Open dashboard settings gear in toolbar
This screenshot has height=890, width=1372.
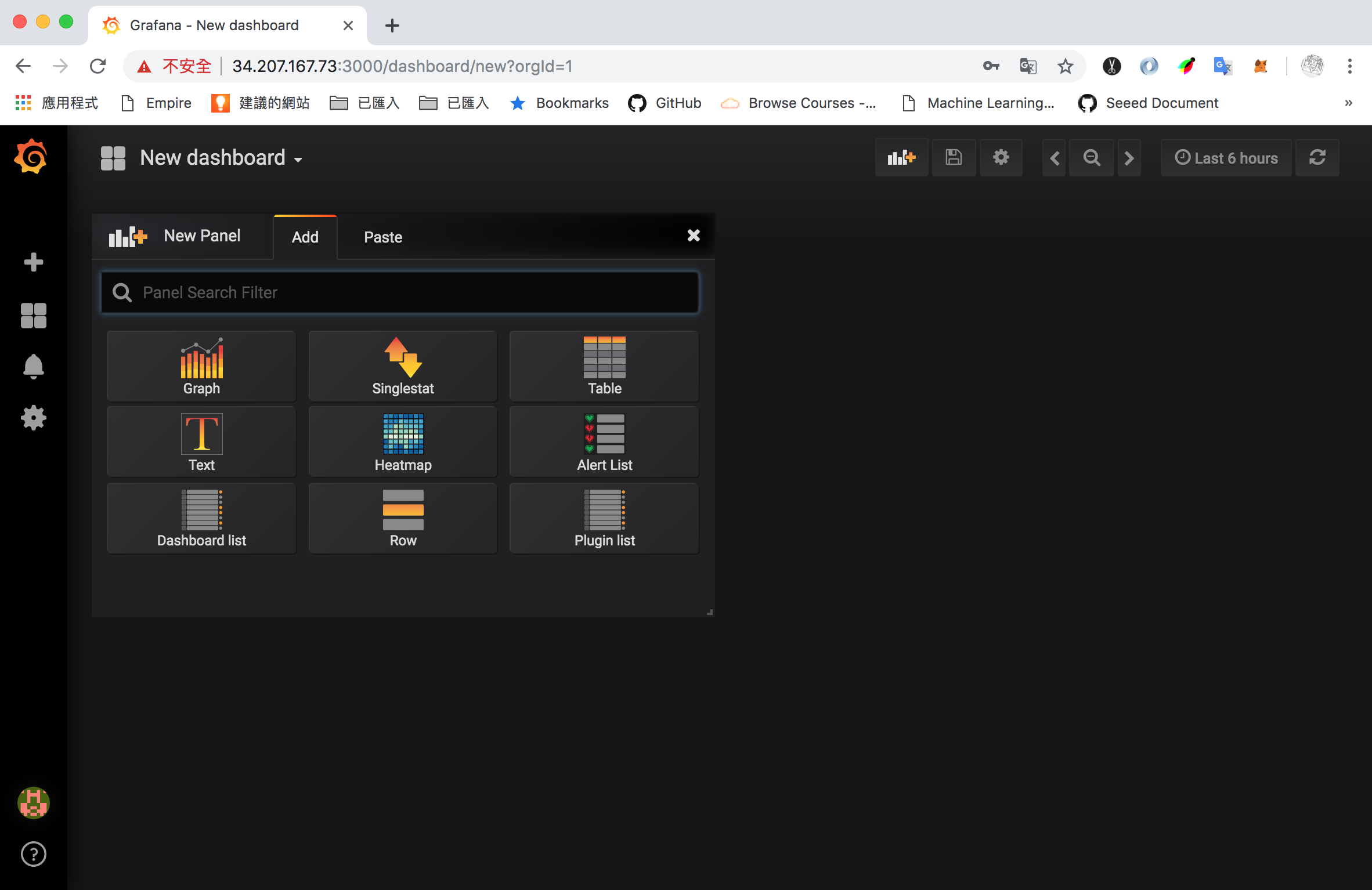point(1001,158)
